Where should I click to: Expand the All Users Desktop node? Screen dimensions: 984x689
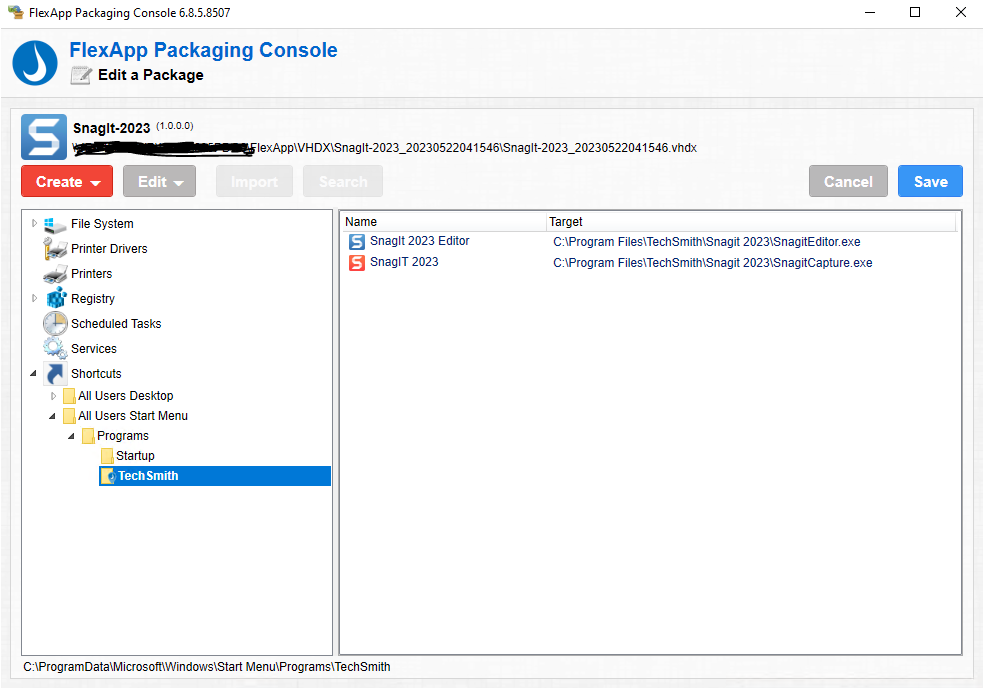click(x=53, y=396)
